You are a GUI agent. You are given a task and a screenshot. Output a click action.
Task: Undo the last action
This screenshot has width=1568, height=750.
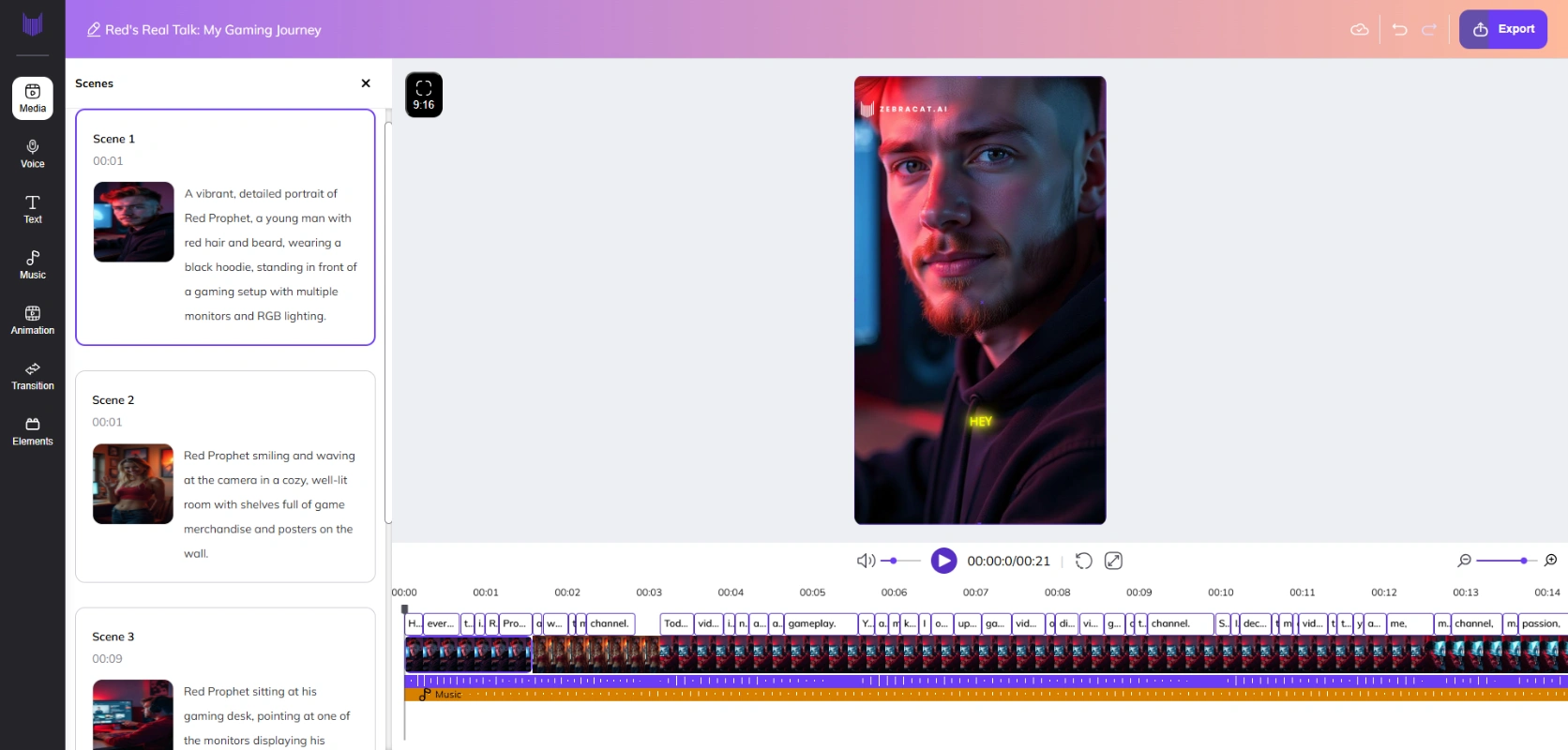[x=1399, y=30]
